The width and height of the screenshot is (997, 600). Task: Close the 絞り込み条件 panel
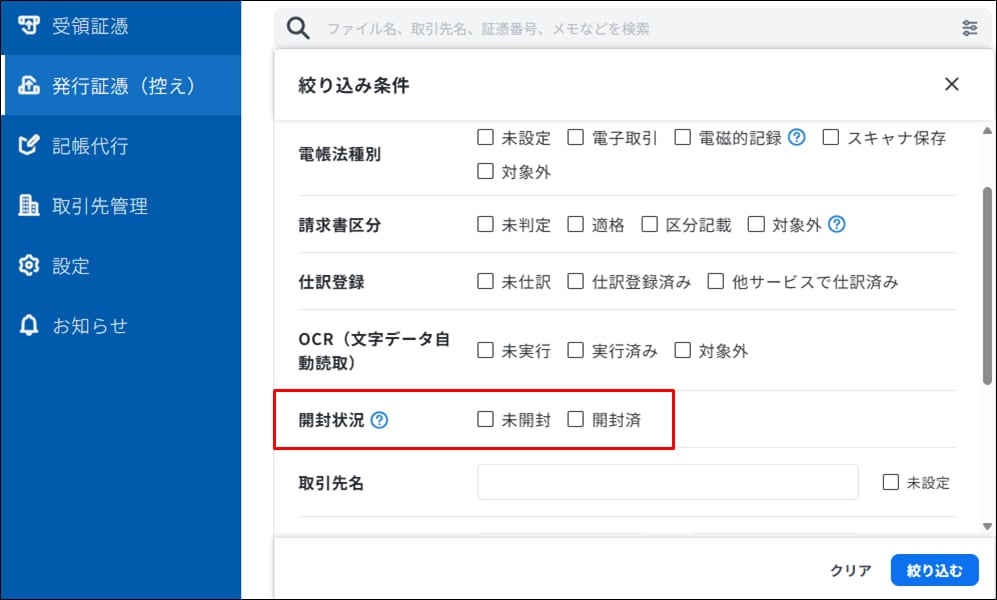pos(952,85)
